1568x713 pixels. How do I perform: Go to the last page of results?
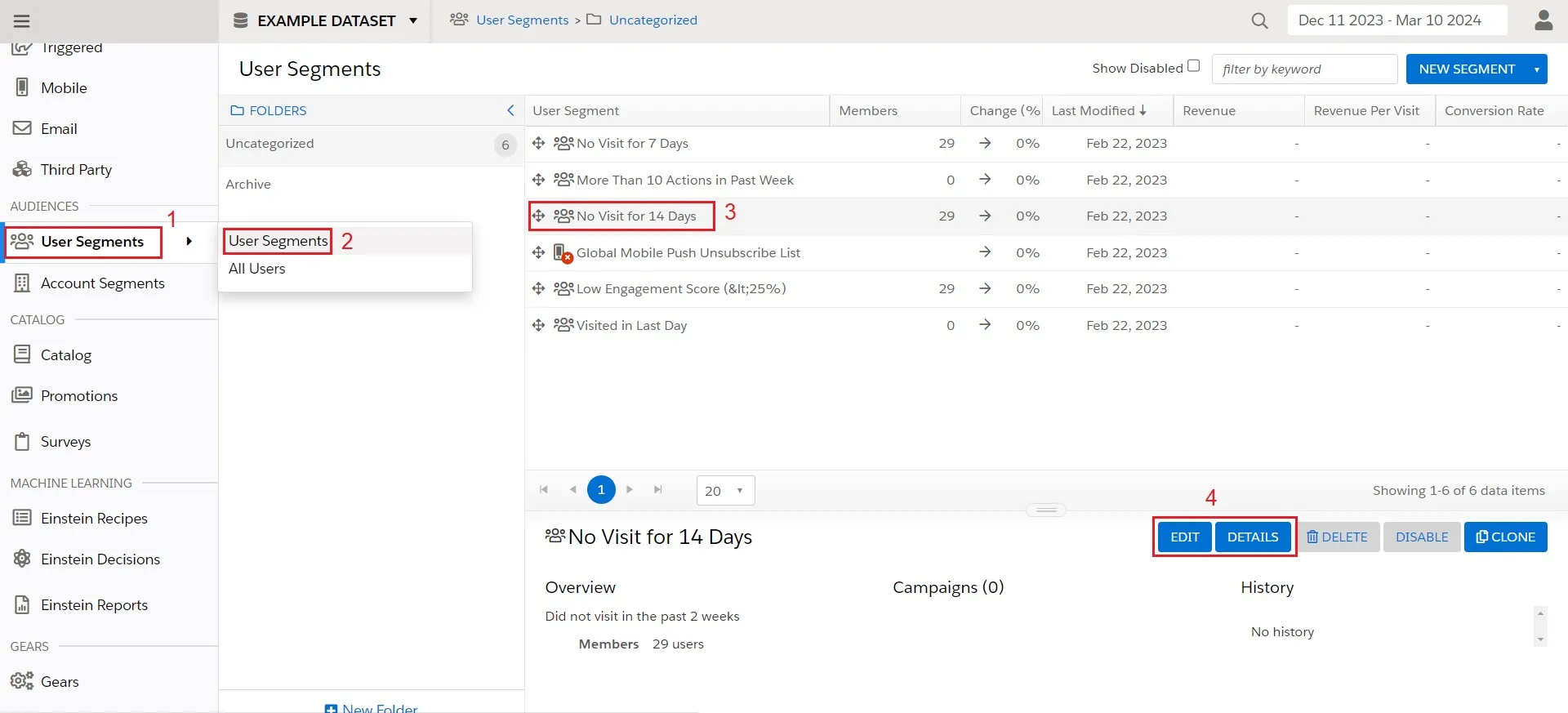click(657, 490)
